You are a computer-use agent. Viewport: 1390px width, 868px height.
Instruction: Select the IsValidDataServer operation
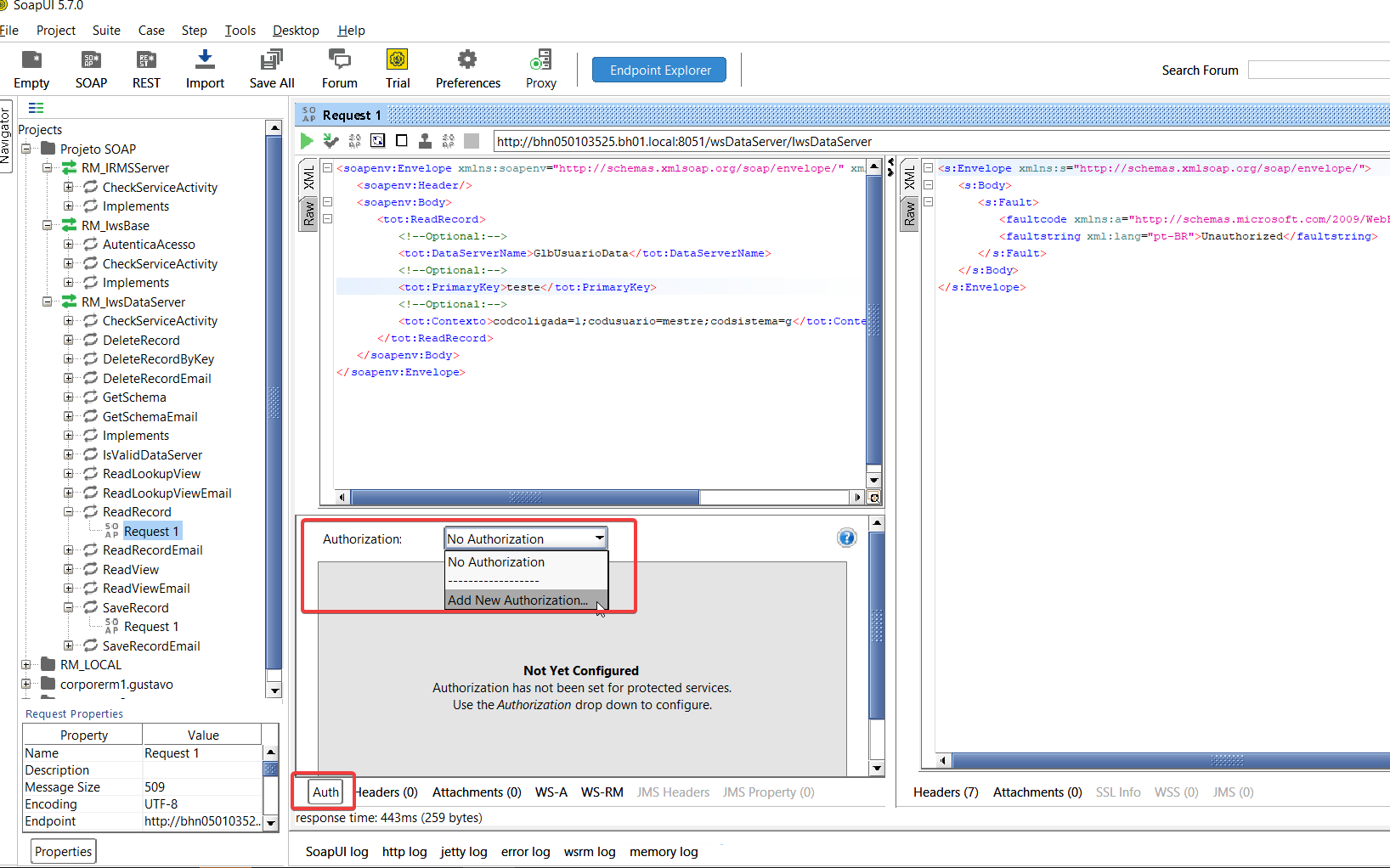(152, 455)
